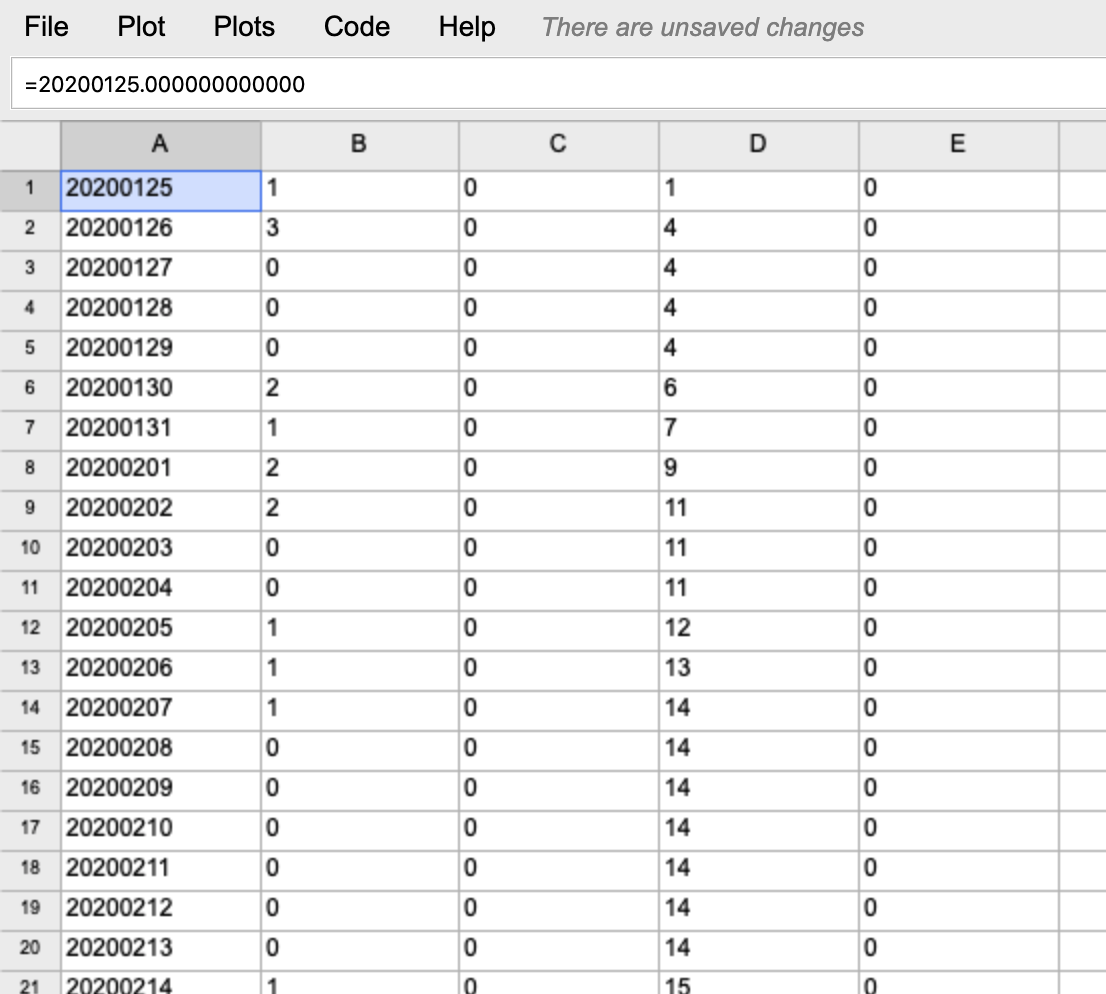The height and width of the screenshot is (994, 1106).
Task: Select column B header
Action: pos(360,145)
